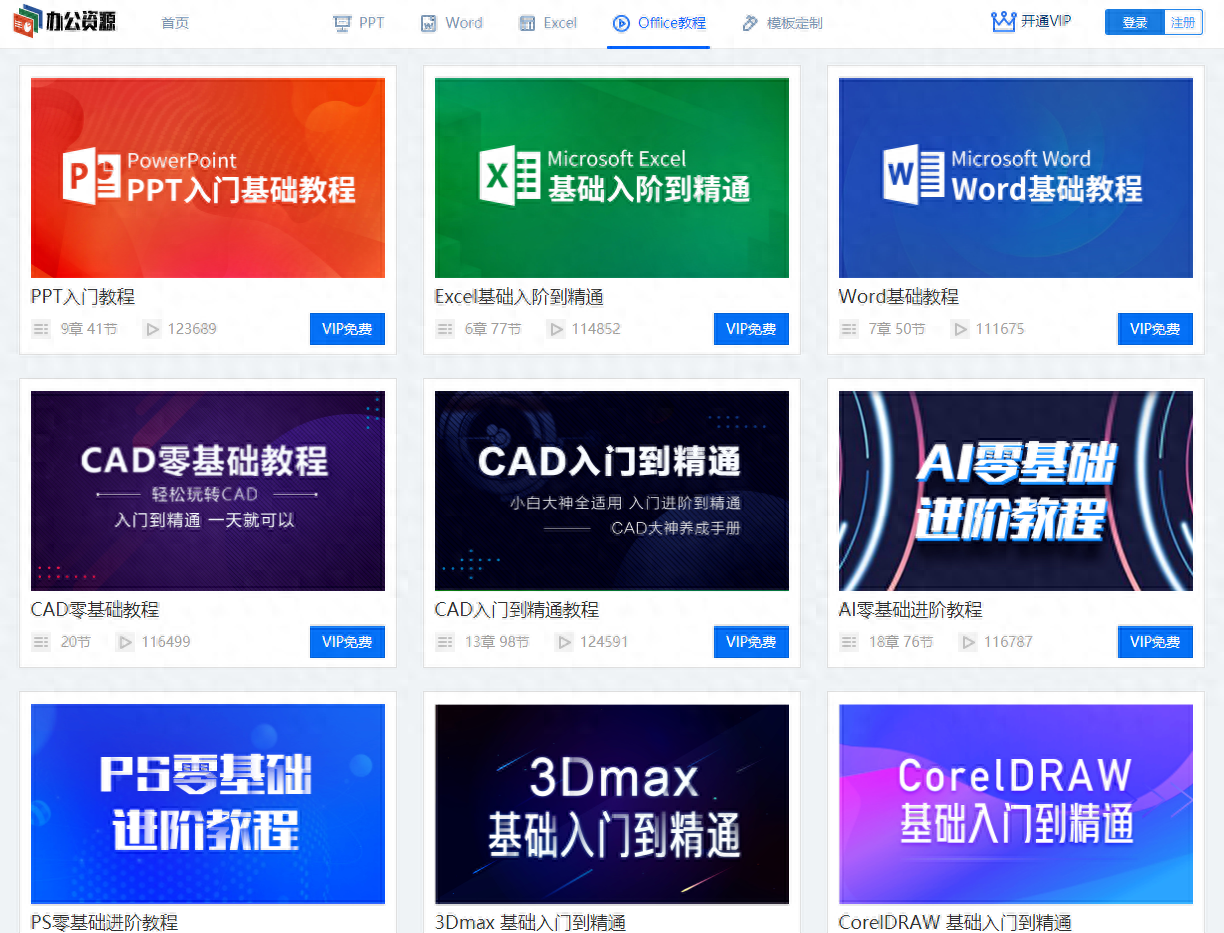Click play count icon for AI零基础进阶教程

tap(968, 641)
